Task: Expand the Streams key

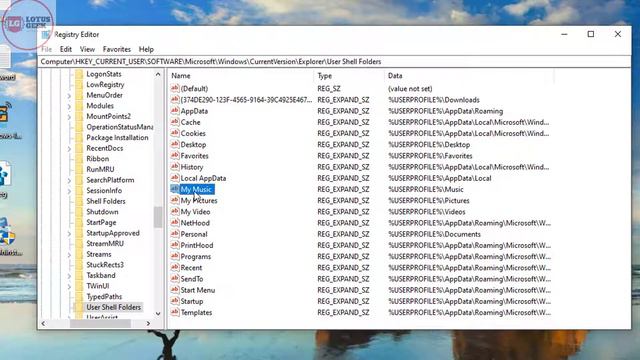Action: (69, 255)
